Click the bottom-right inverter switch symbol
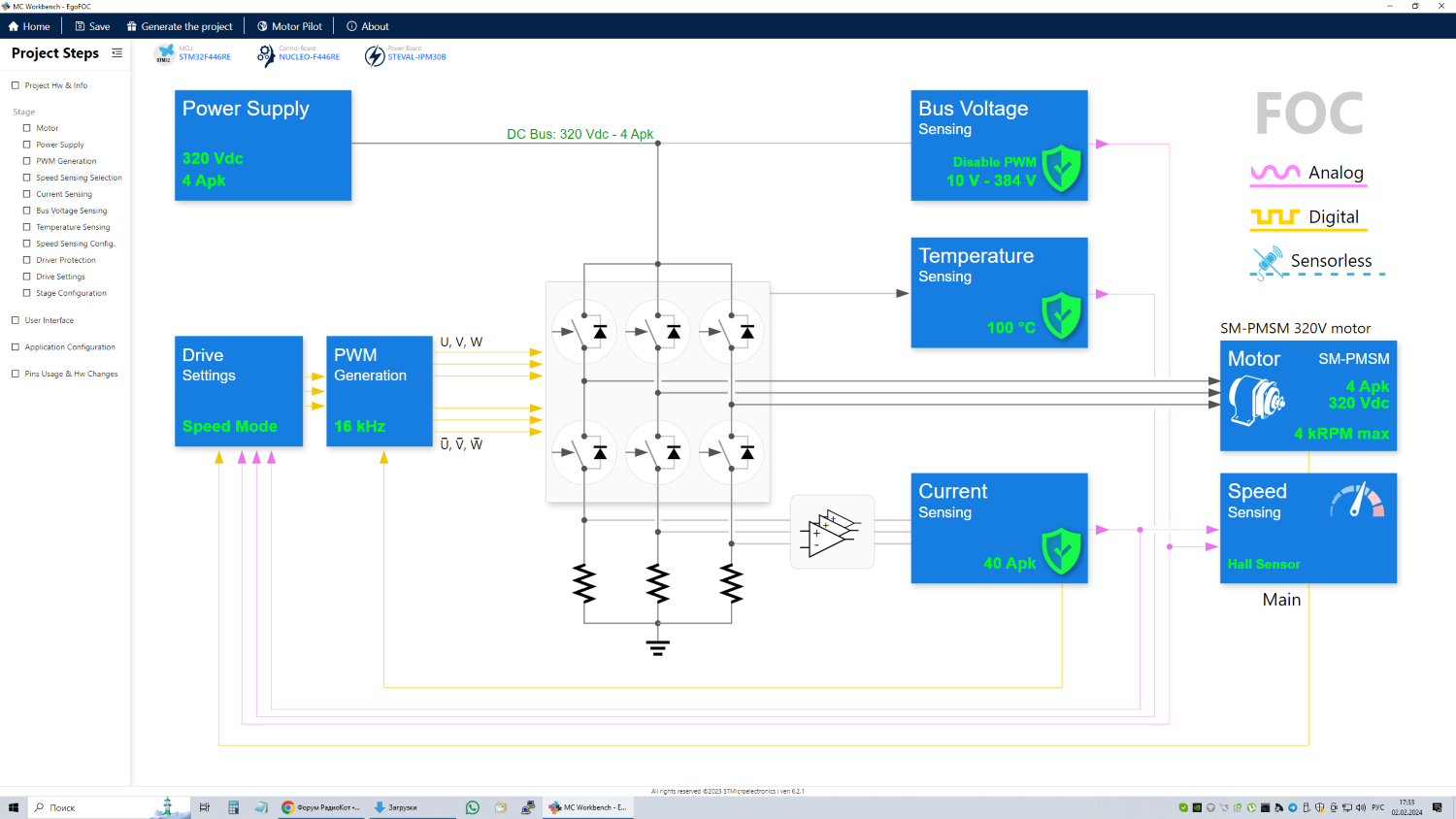This screenshot has height=819, width=1456. [732, 452]
